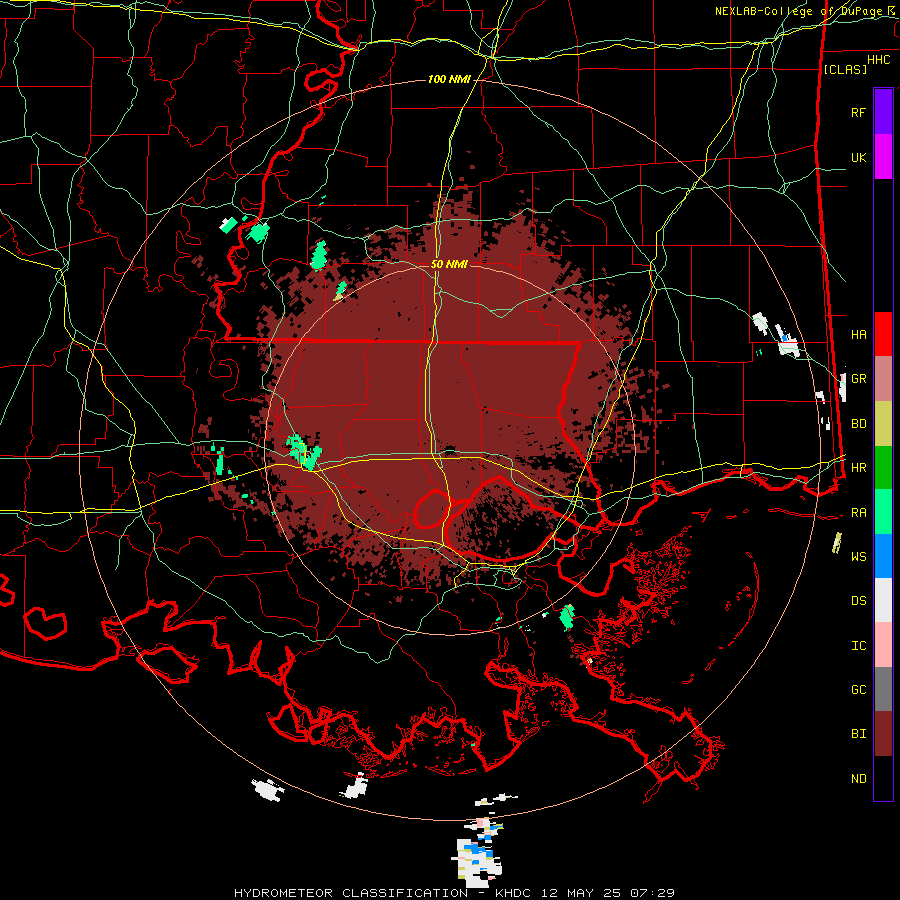The image size is (900, 900).
Task: Click the WS blue legend color swatch
Action: point(883,556)
